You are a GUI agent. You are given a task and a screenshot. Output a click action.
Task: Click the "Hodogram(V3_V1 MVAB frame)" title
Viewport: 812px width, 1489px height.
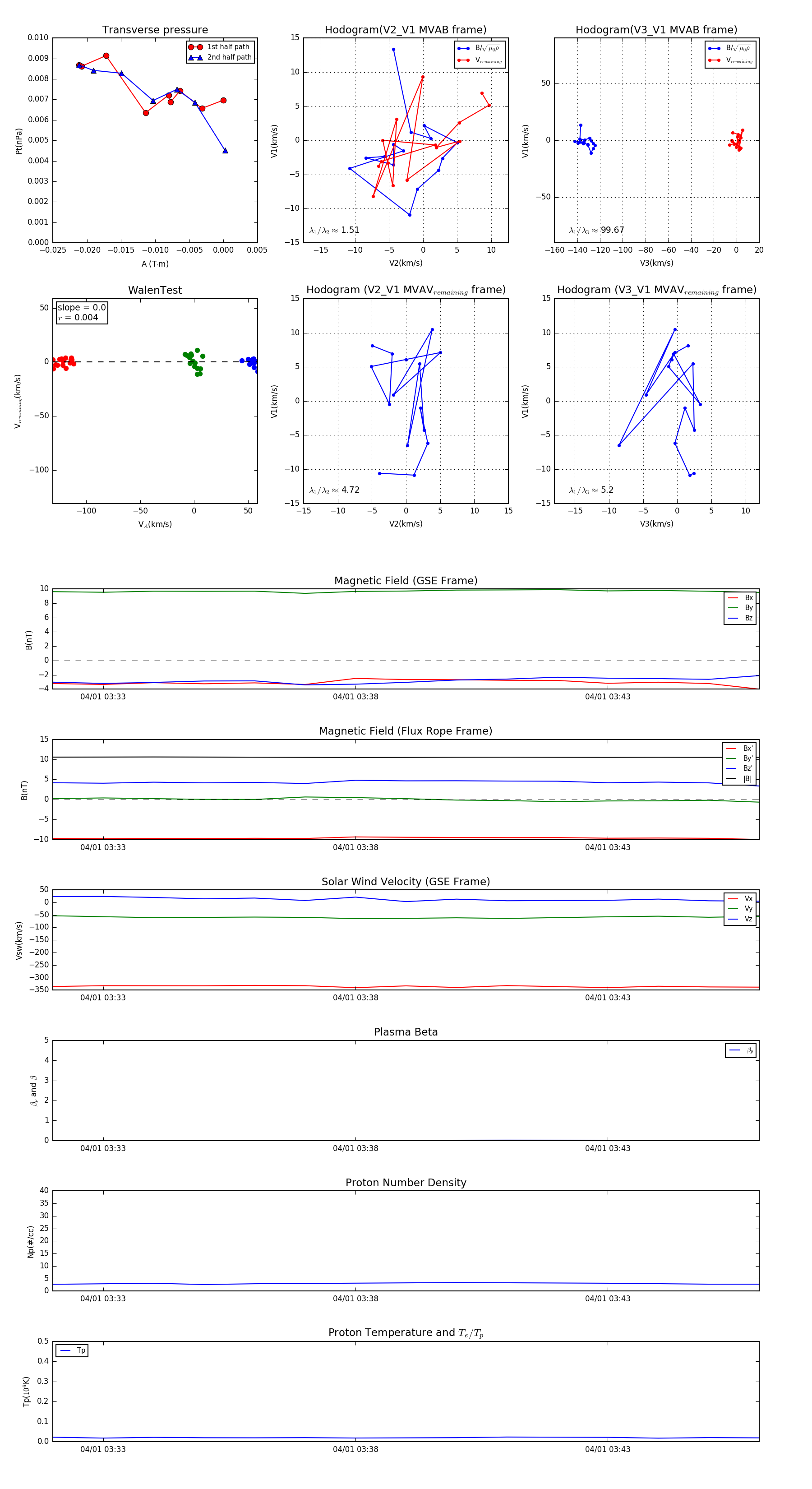[656, 30]
